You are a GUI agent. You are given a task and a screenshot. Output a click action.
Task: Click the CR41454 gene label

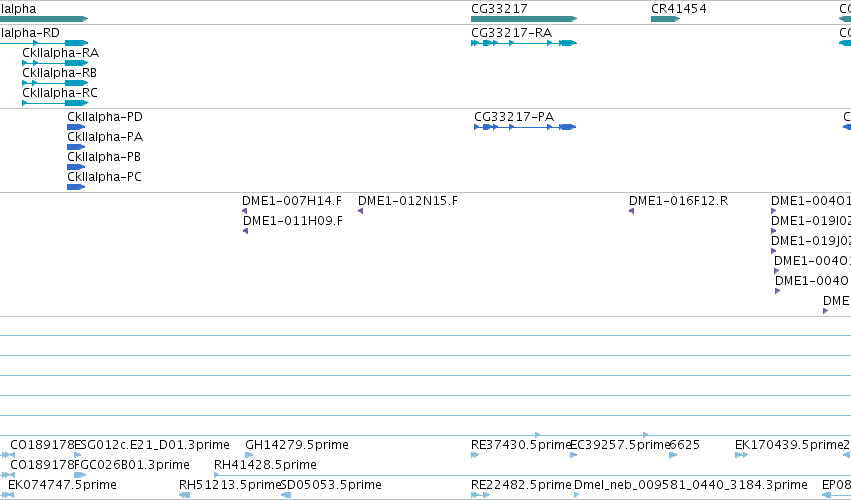pyautogui.click(x=679, y=9)
